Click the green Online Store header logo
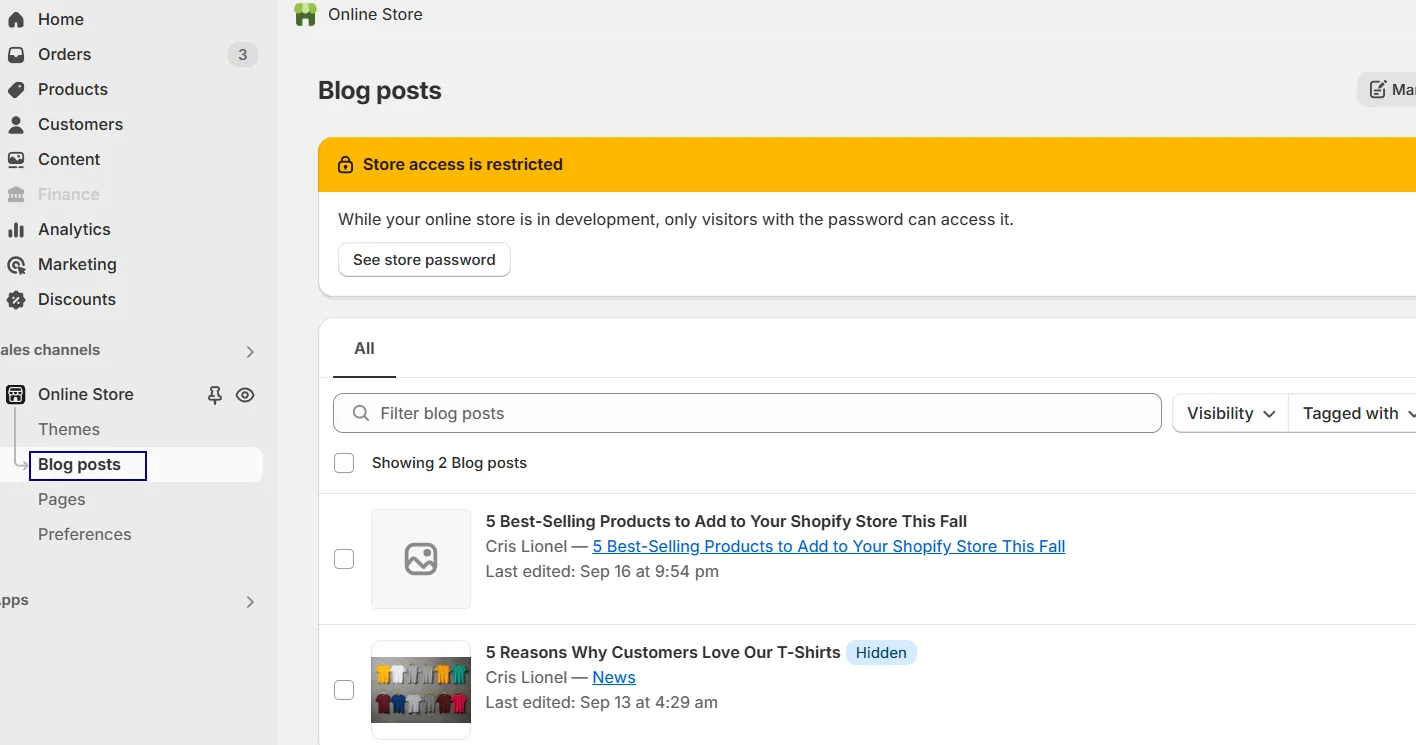The height and width of the screenshot is (745, 1416). pos(305,14)
